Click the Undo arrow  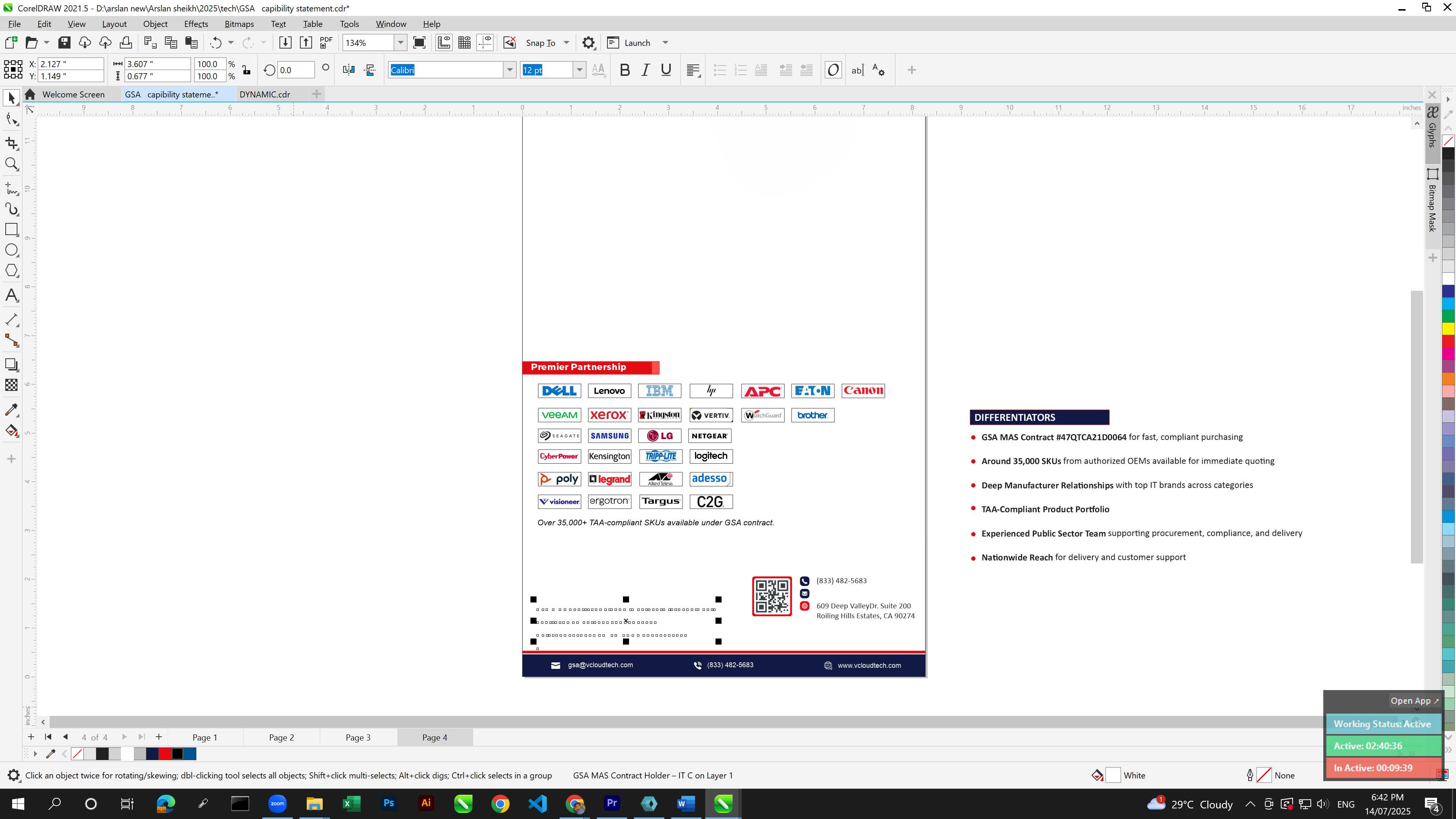[x=215, y=42]
